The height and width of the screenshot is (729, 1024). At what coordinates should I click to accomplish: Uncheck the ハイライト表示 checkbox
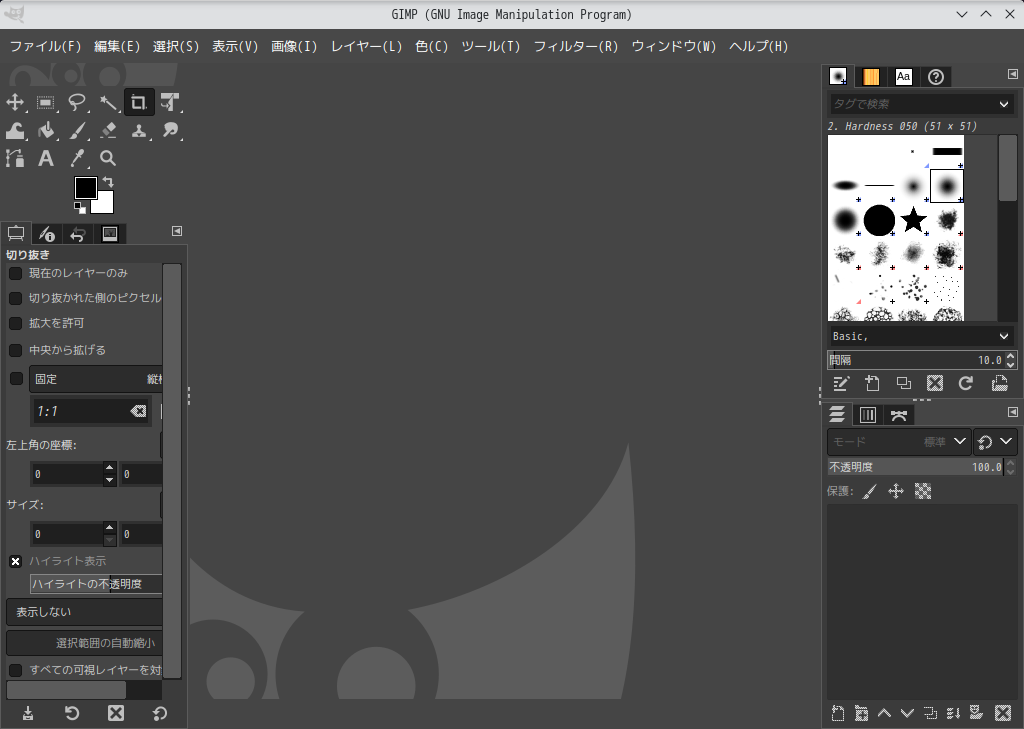point(16,561)
